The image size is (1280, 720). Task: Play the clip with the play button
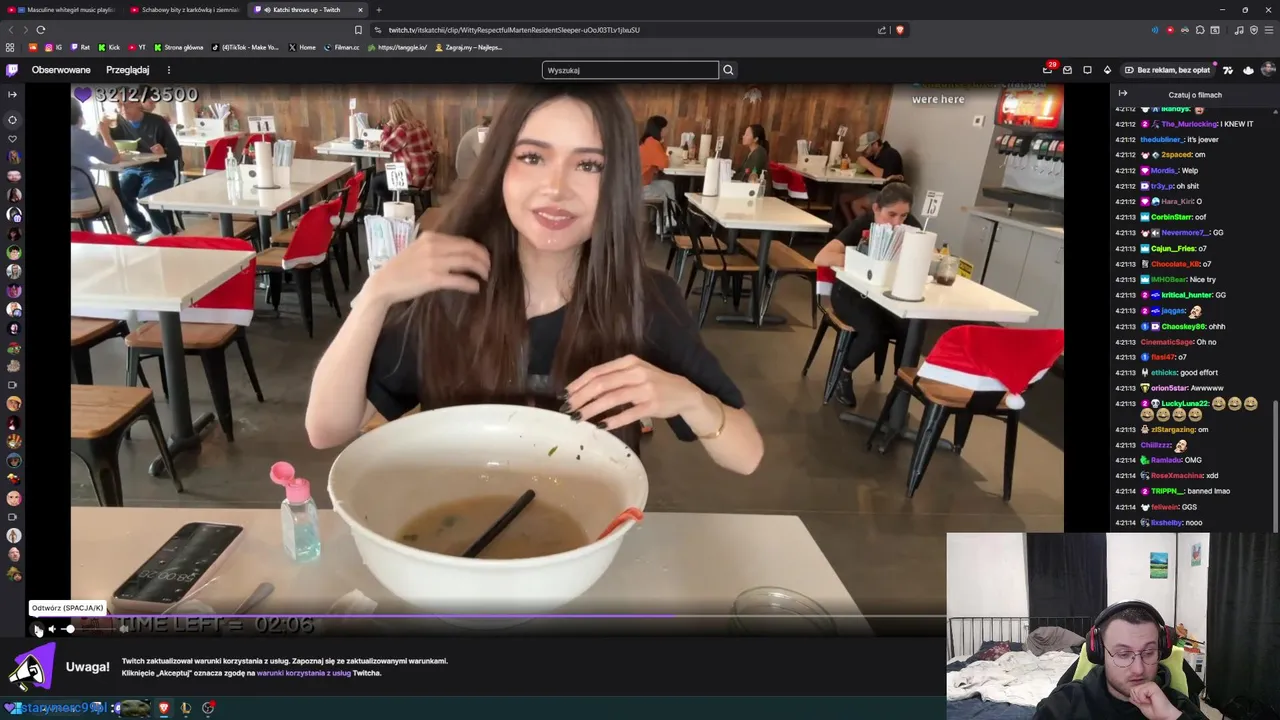click(38, 629)
